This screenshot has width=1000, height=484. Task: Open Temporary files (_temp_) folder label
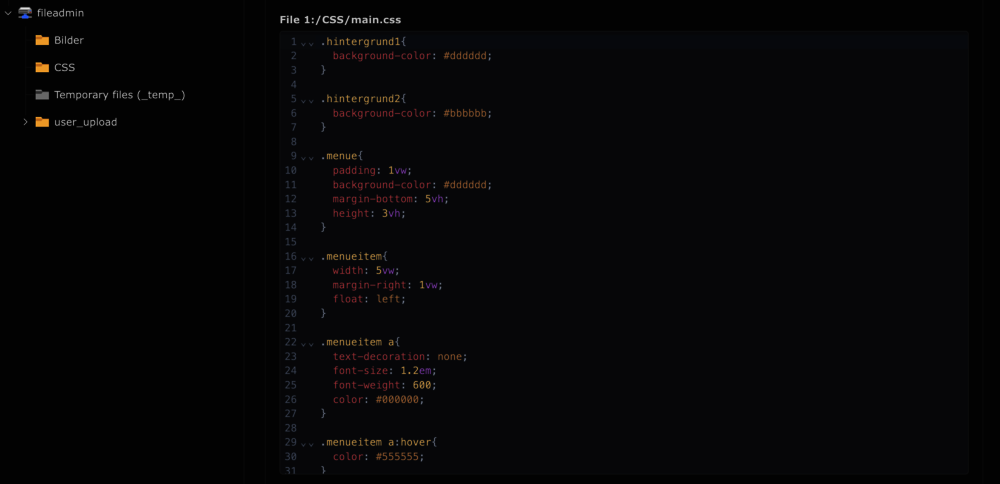(119, 95)
